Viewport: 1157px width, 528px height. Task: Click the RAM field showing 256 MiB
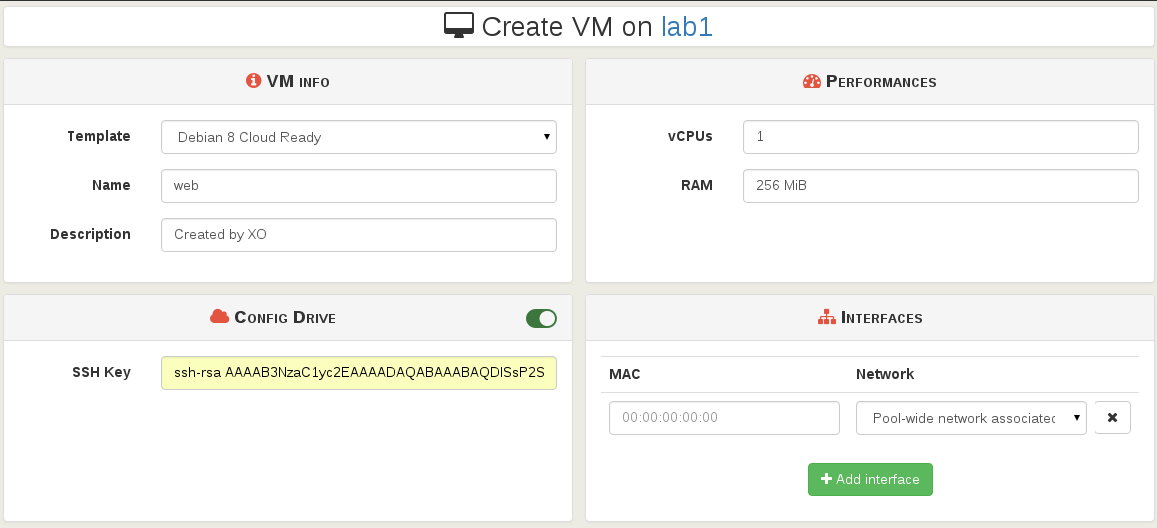tap(941, 186)
